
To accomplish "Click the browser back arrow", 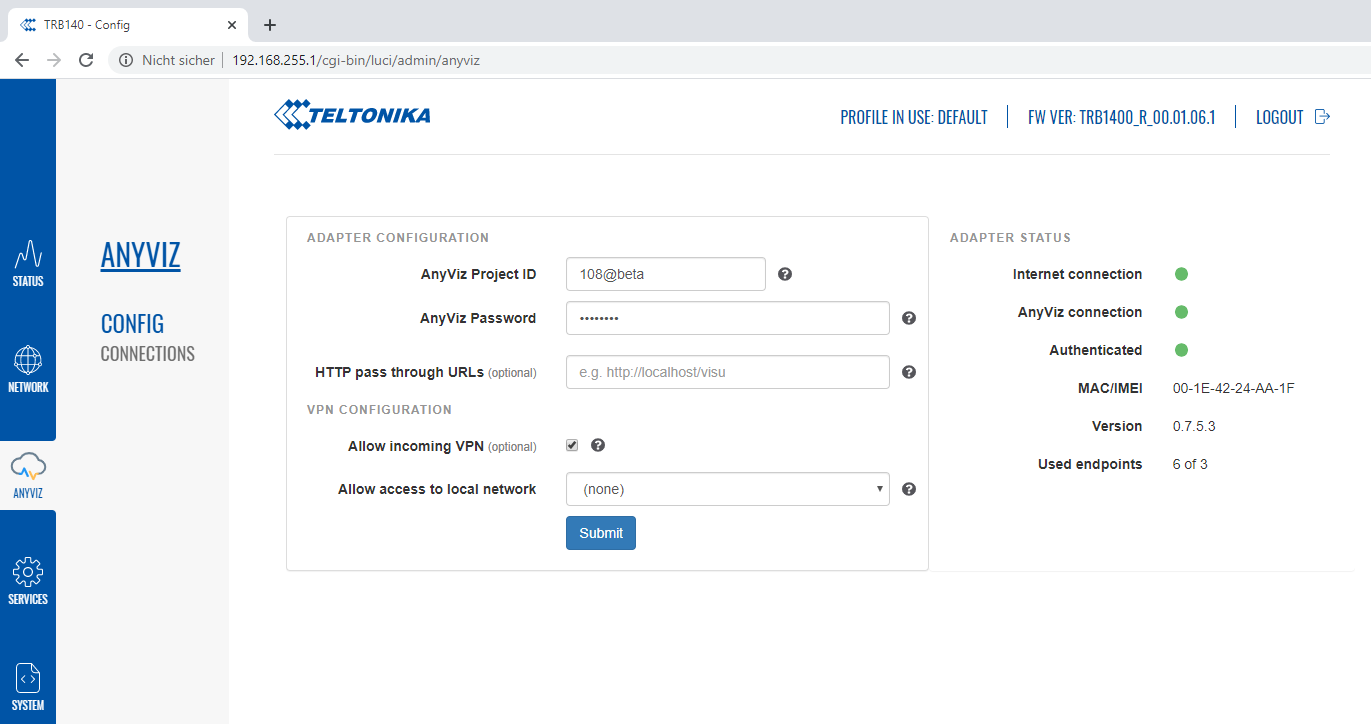I will pos(22,60).
